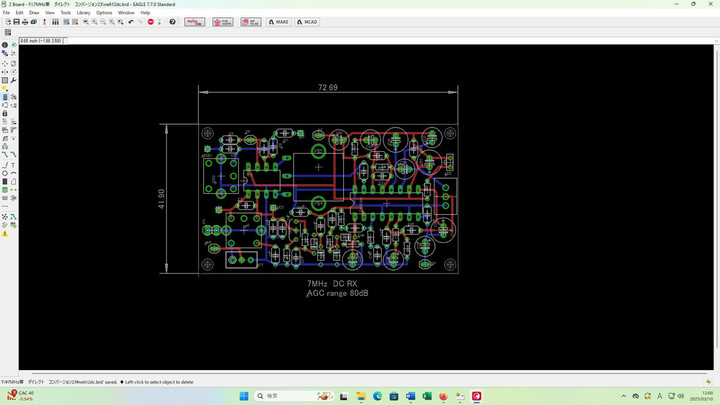This screenshot has height=405, width=720.
Task: Zoom out of the board view
Action: click(103, 22)
